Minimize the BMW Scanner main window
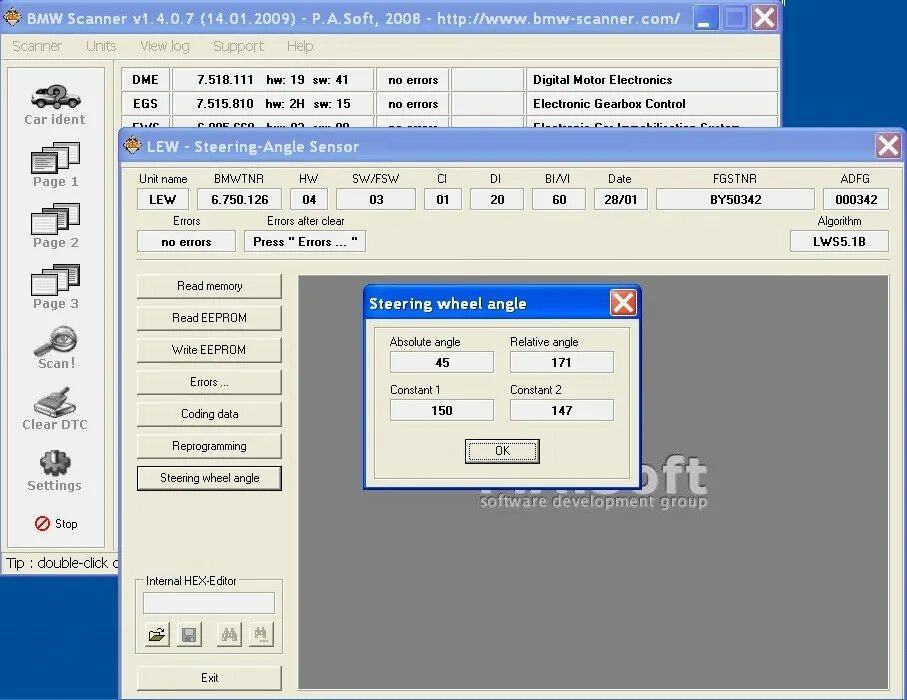Image resolution: width=907 pixels, height=700 pixels. tap(705, 18)
